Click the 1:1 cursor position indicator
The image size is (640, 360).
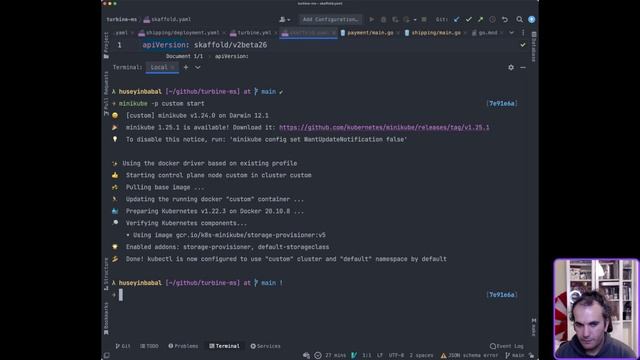[x=367, y=356]
